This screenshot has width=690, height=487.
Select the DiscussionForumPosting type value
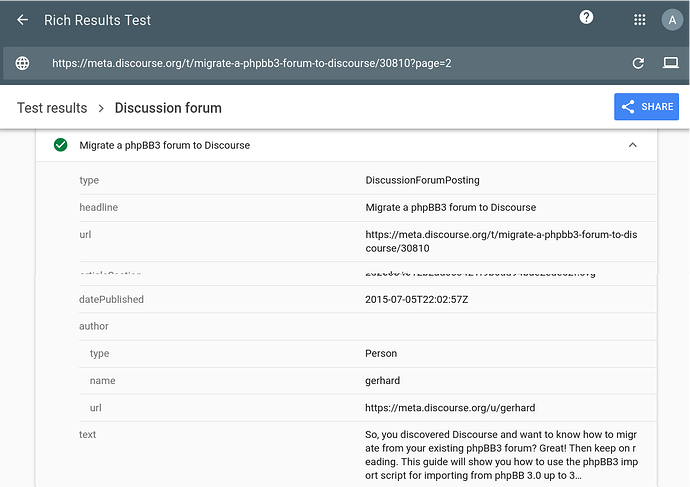[422, 180]
